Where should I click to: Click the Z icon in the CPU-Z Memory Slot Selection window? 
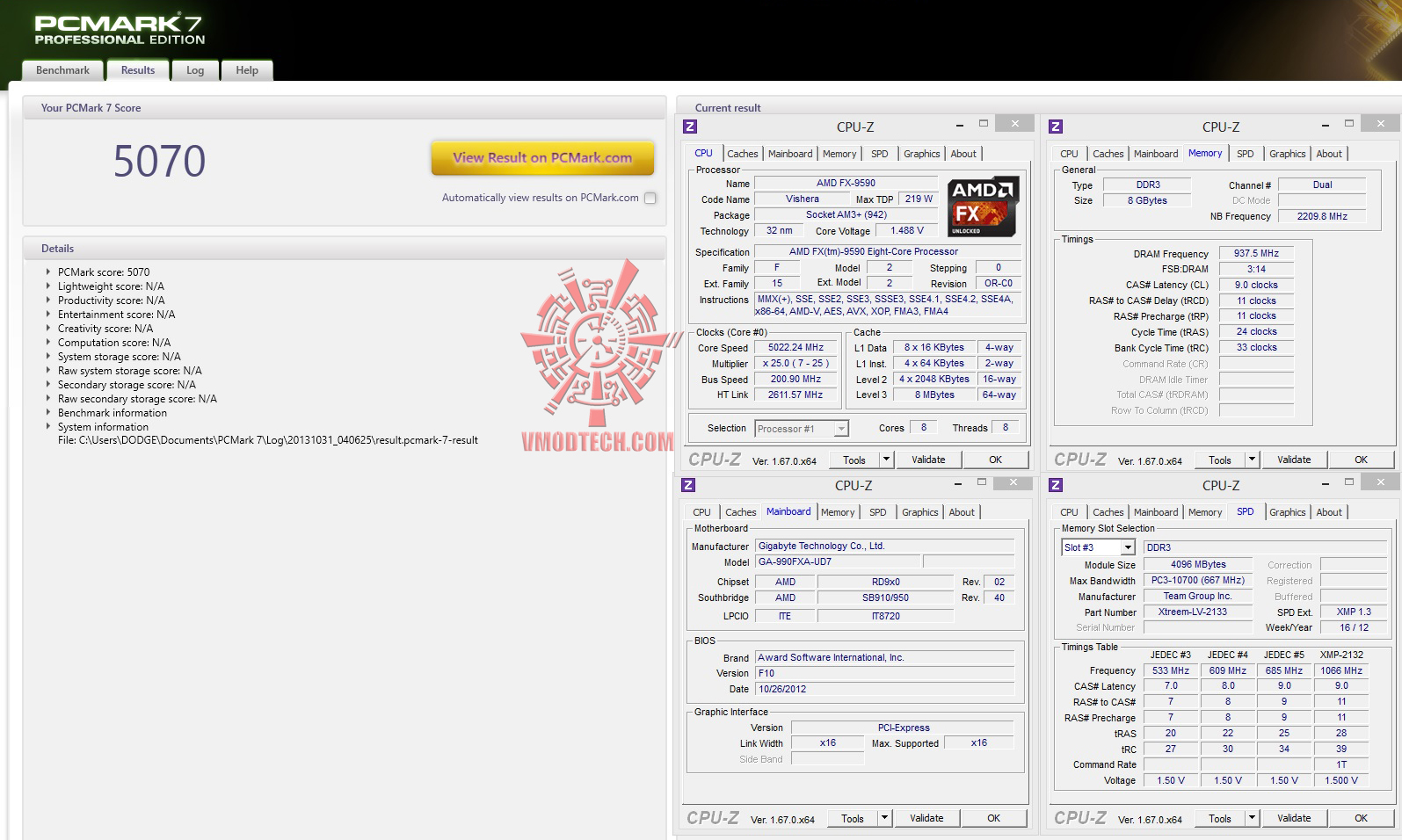click(1056, 485)
